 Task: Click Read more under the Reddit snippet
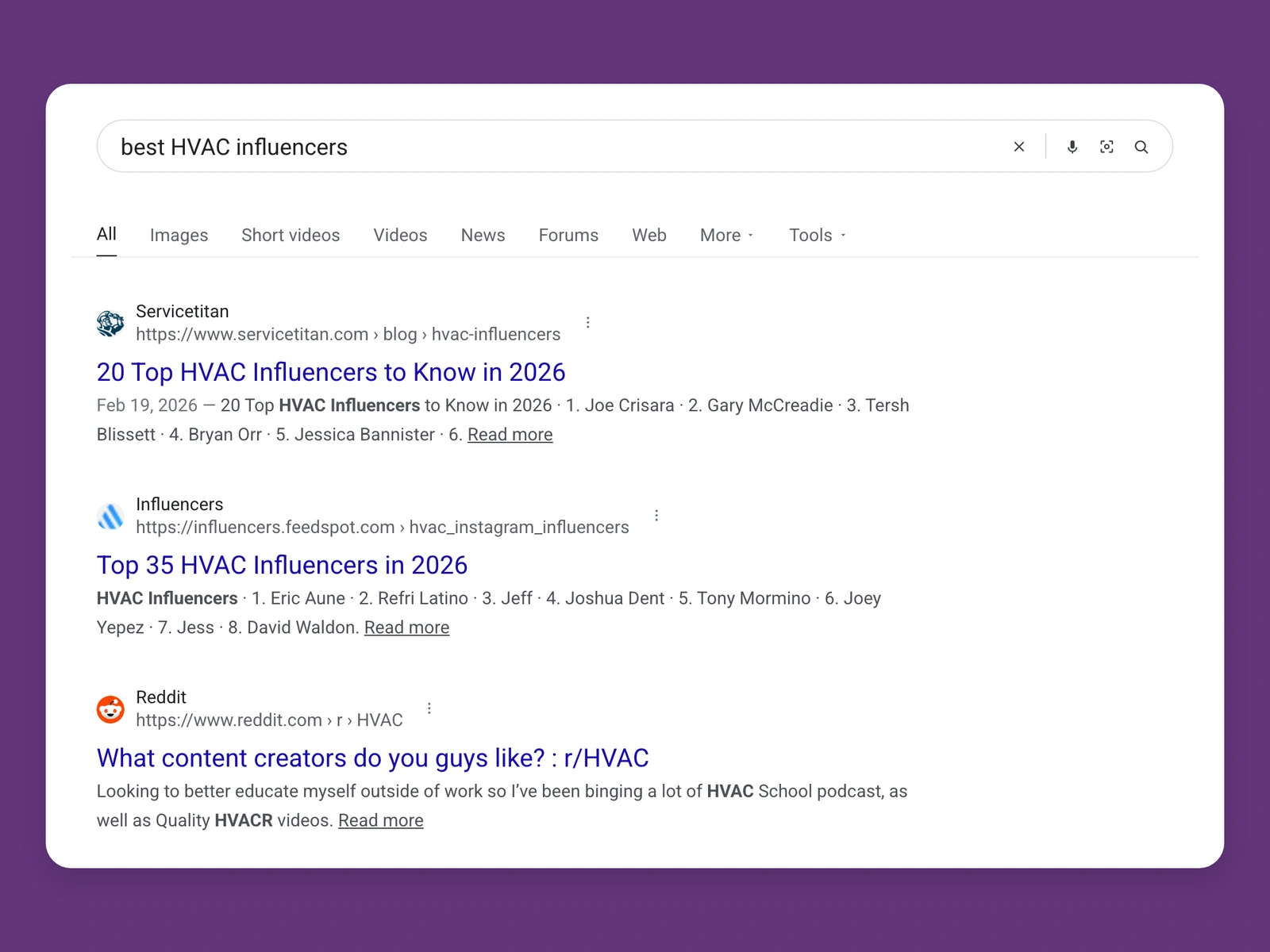(381, 820)
